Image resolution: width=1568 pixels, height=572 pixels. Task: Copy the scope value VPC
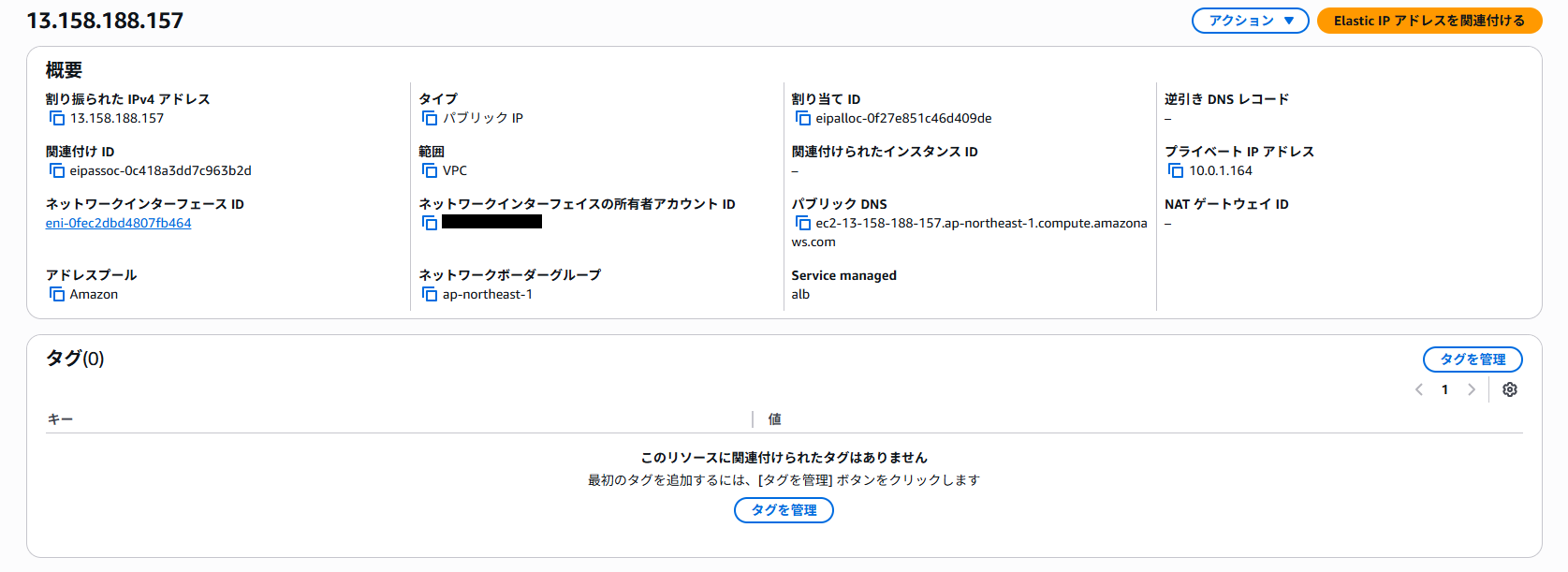pos(430,170)
